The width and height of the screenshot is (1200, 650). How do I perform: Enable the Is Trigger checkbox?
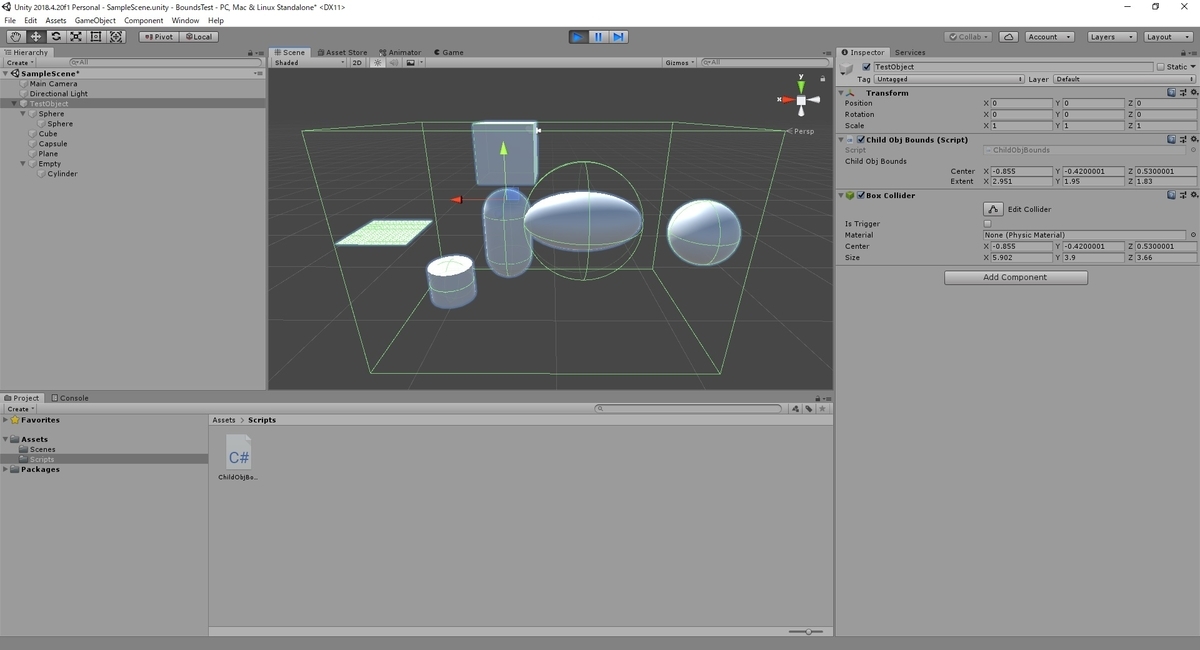[988, 224]
